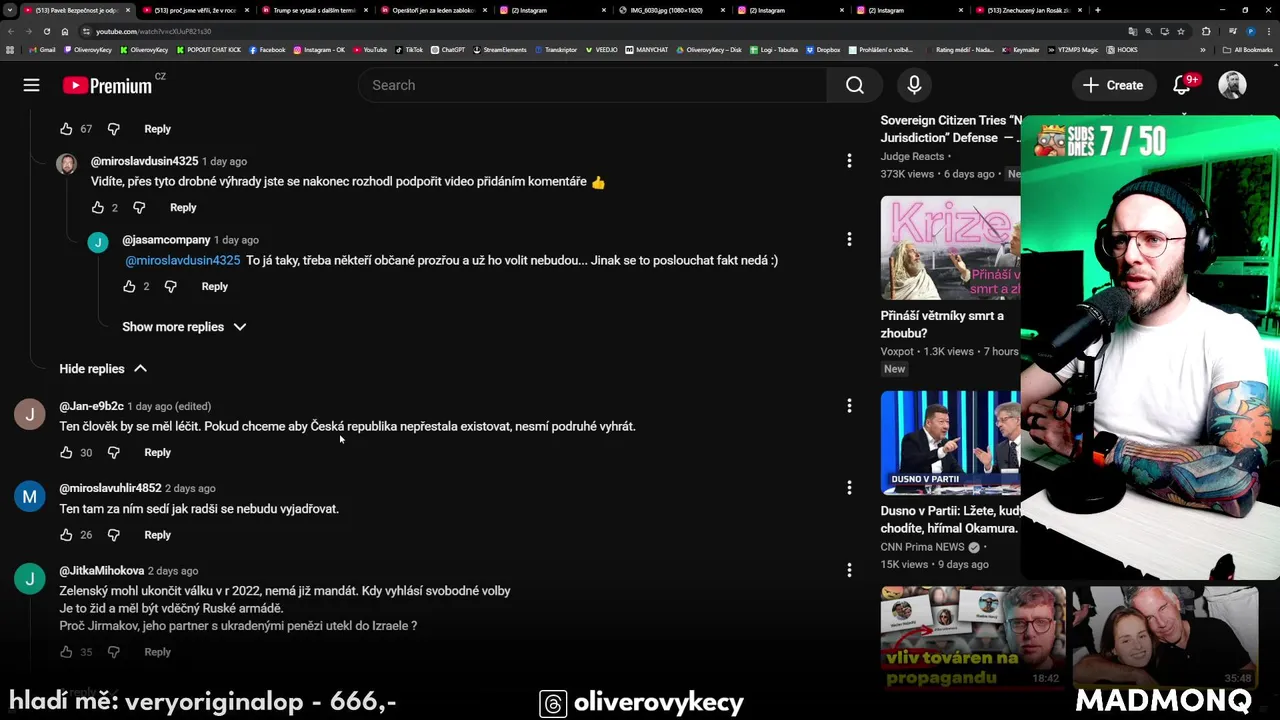Switch to IMG_6030.jpg tab
The image size is (1280, 720).
click(671, 10)
